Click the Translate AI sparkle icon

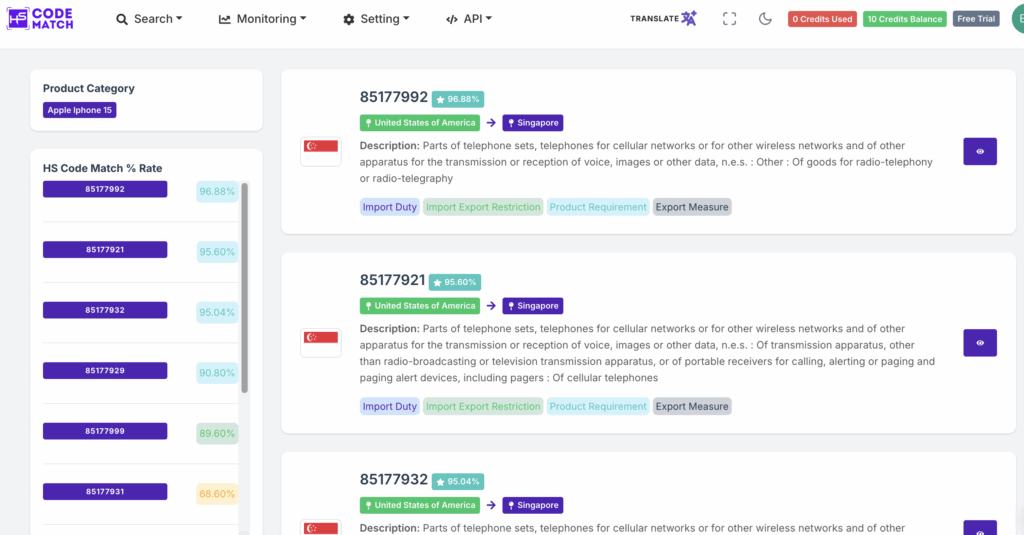[688, 19]
